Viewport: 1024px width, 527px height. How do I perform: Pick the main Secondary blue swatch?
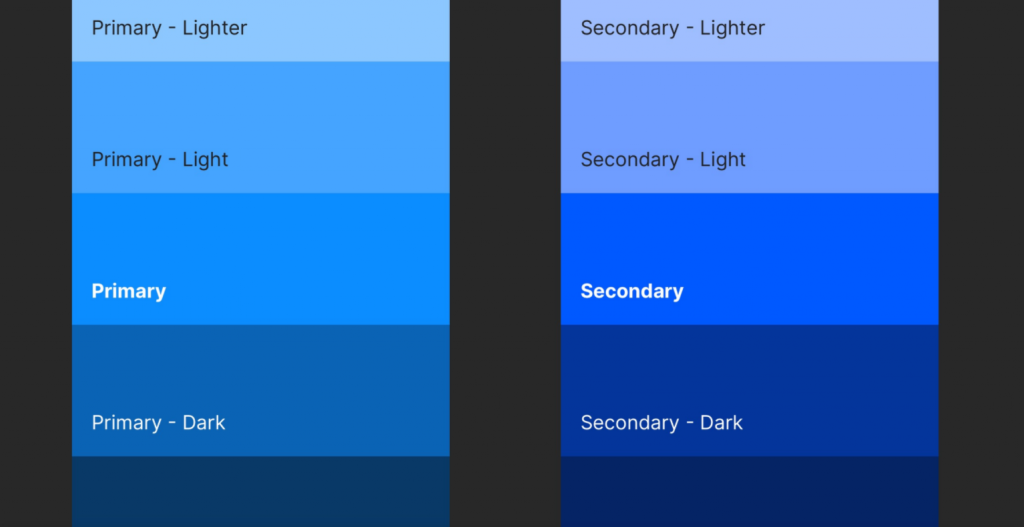pyautogui.click(x=749, y=259)
